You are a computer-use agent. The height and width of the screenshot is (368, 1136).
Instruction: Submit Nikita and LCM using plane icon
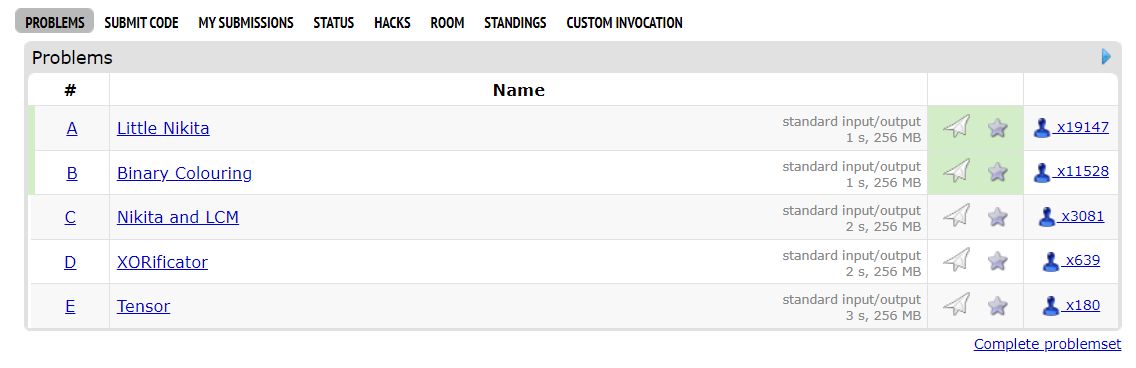[956, 216]
